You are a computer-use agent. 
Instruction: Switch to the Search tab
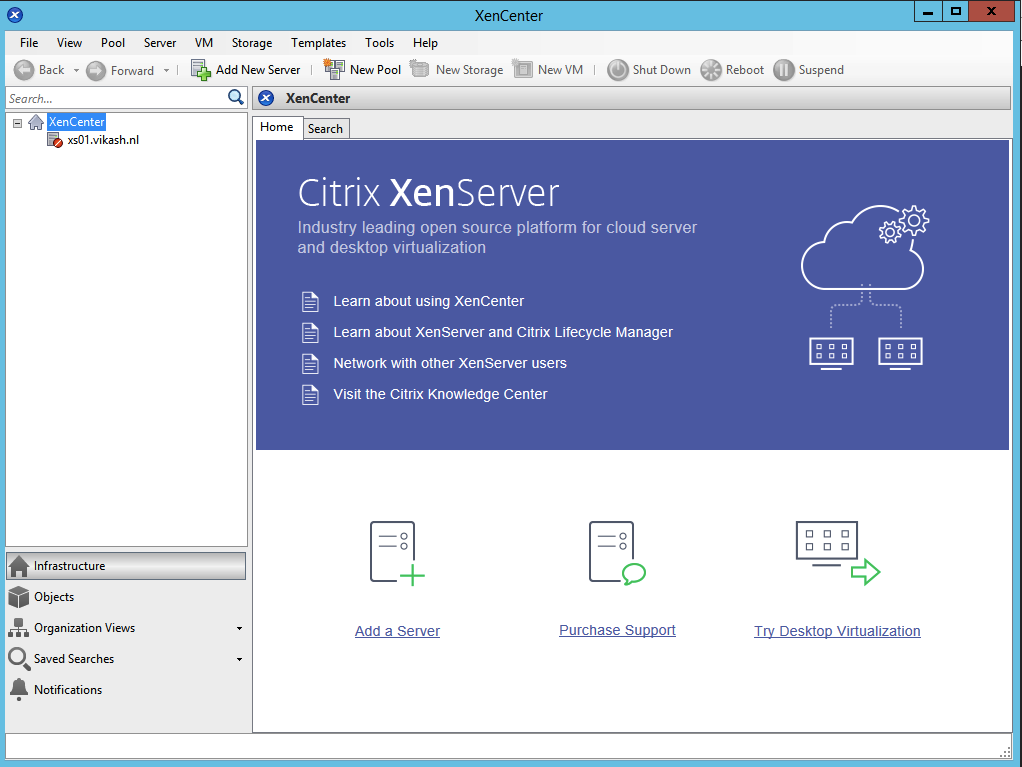326,128
